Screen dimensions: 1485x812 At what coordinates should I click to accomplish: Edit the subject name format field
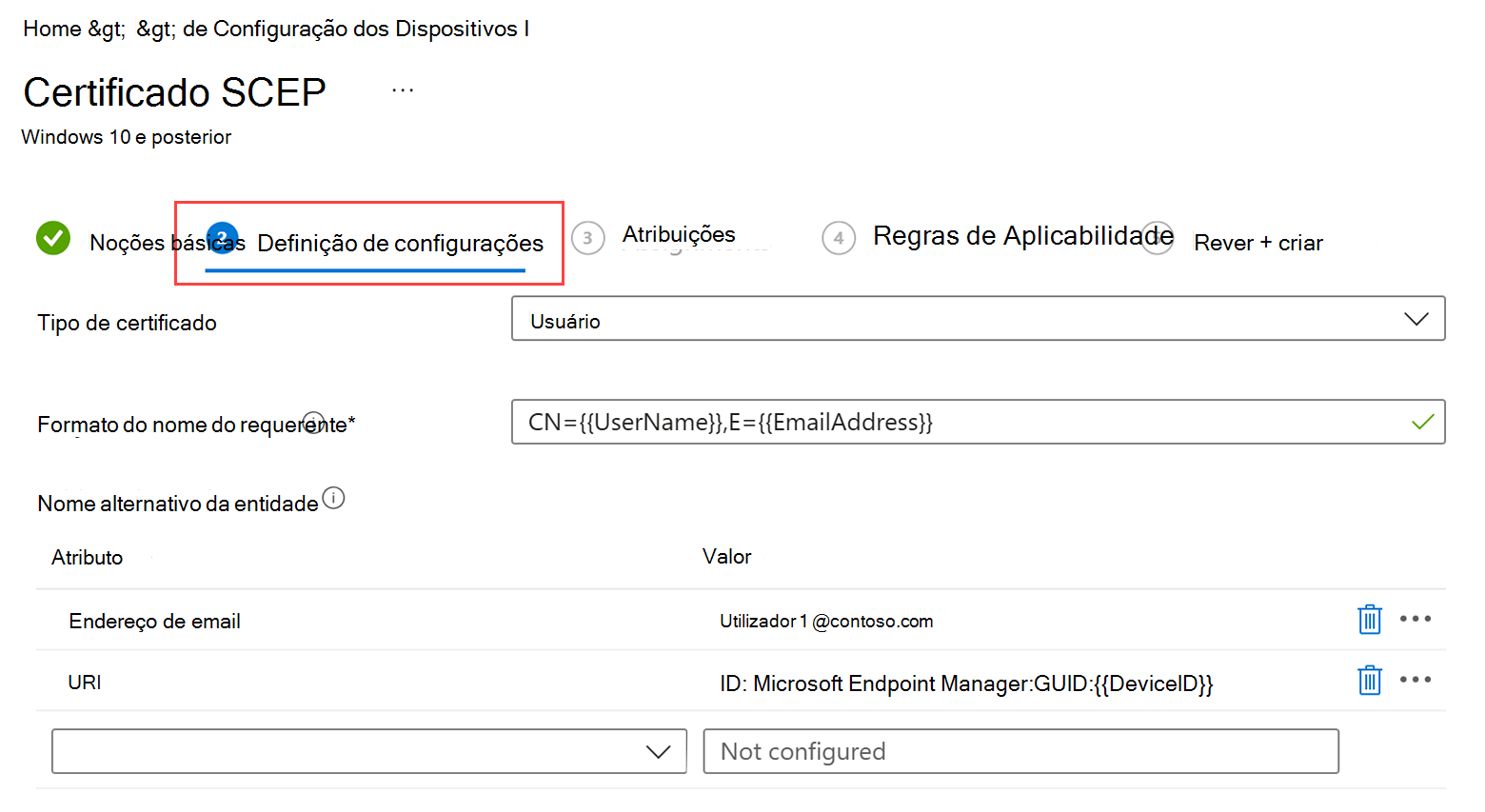point(978,422)
